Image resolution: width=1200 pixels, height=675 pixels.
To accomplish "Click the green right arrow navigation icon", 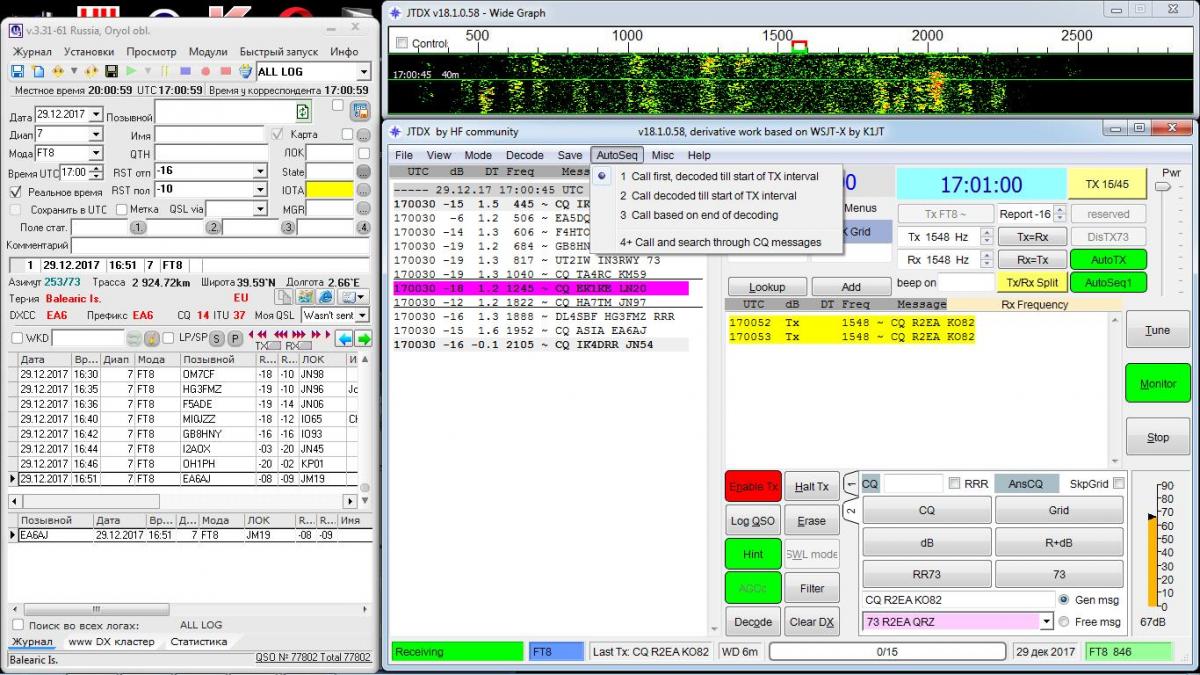I will point(364,338).
